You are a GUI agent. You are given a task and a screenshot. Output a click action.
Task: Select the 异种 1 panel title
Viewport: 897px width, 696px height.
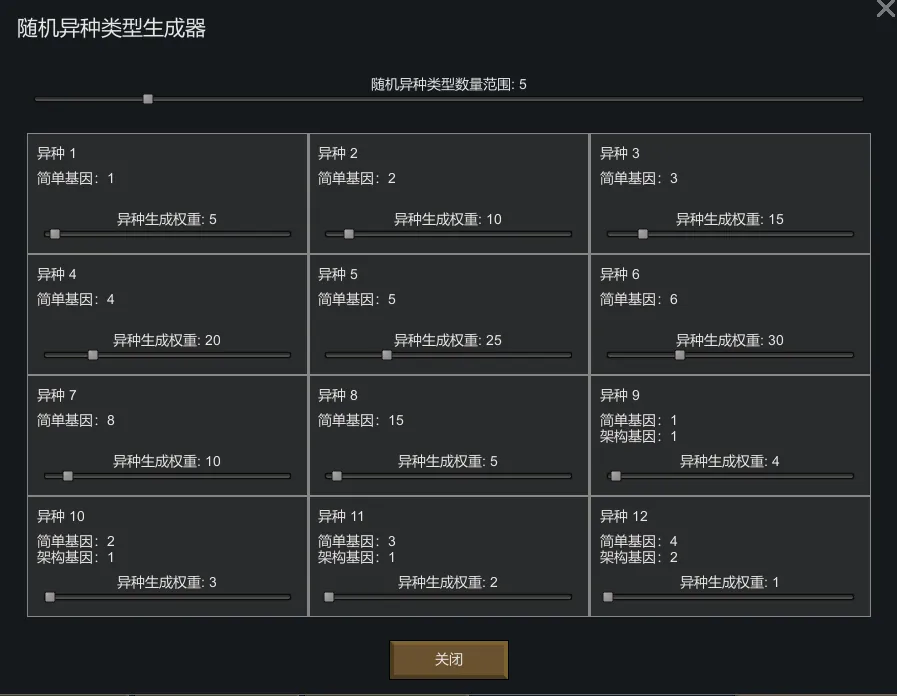click(56, 153)
